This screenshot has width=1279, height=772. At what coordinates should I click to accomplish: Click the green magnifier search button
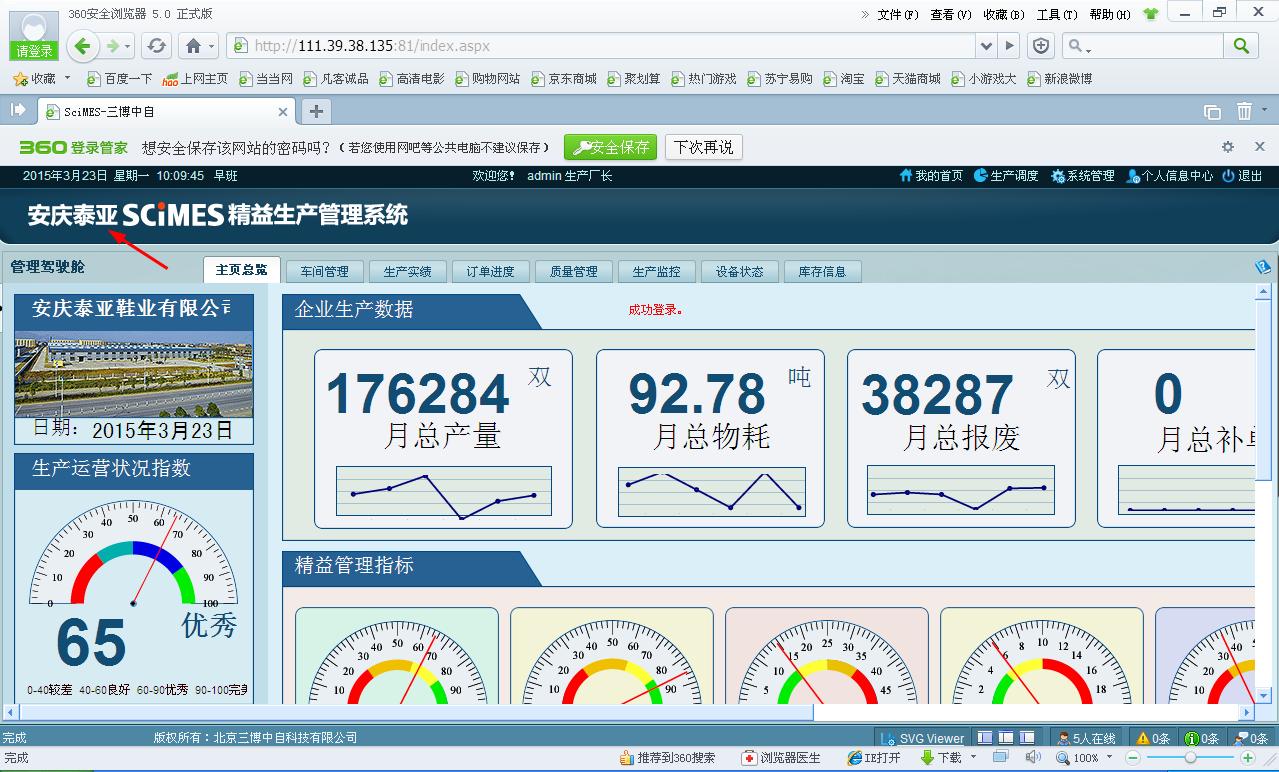coord(1241,45)
